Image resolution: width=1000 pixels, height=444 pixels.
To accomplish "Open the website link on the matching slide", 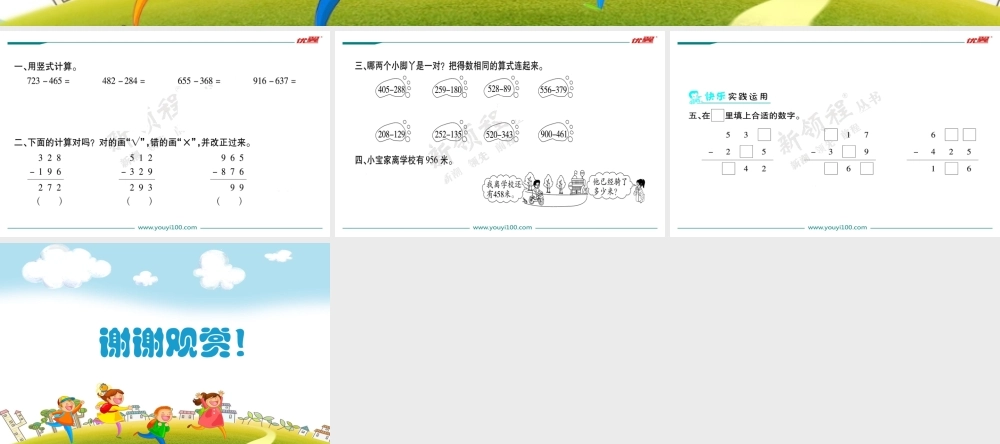I will click(502, 228).
